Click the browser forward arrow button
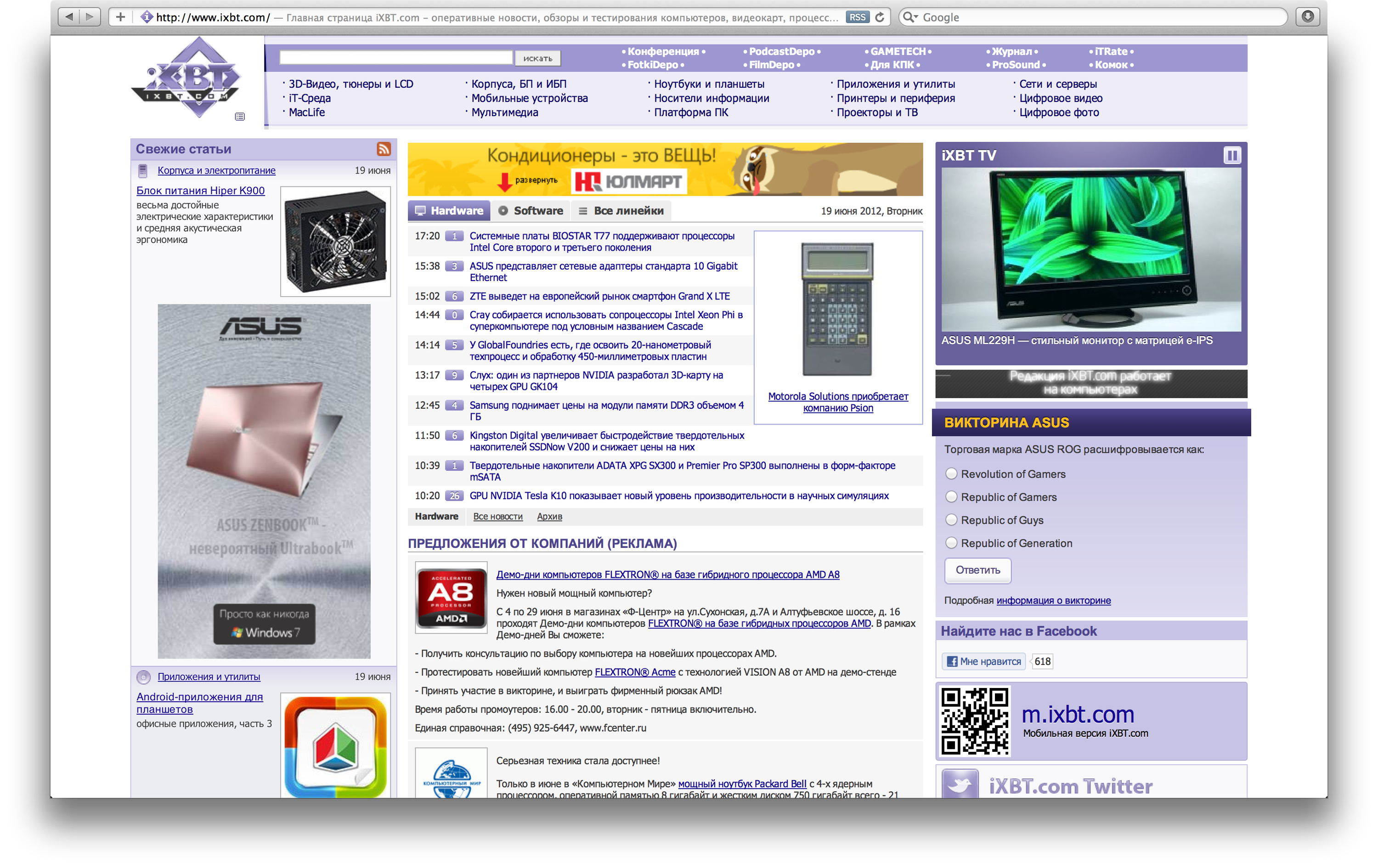1378x868 pixels. point(89,17)
